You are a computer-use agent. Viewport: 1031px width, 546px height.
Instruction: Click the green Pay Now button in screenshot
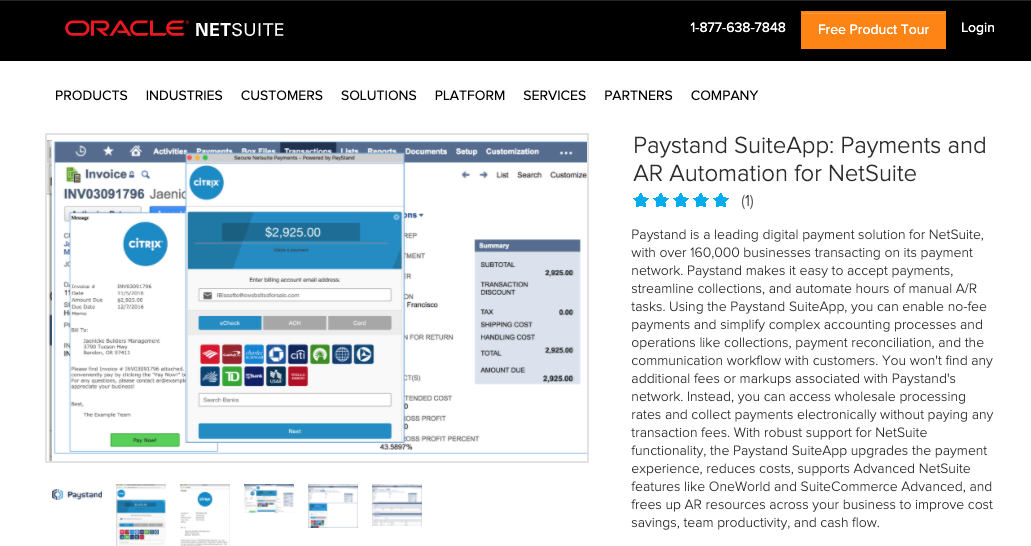click(x=145, y=440)
